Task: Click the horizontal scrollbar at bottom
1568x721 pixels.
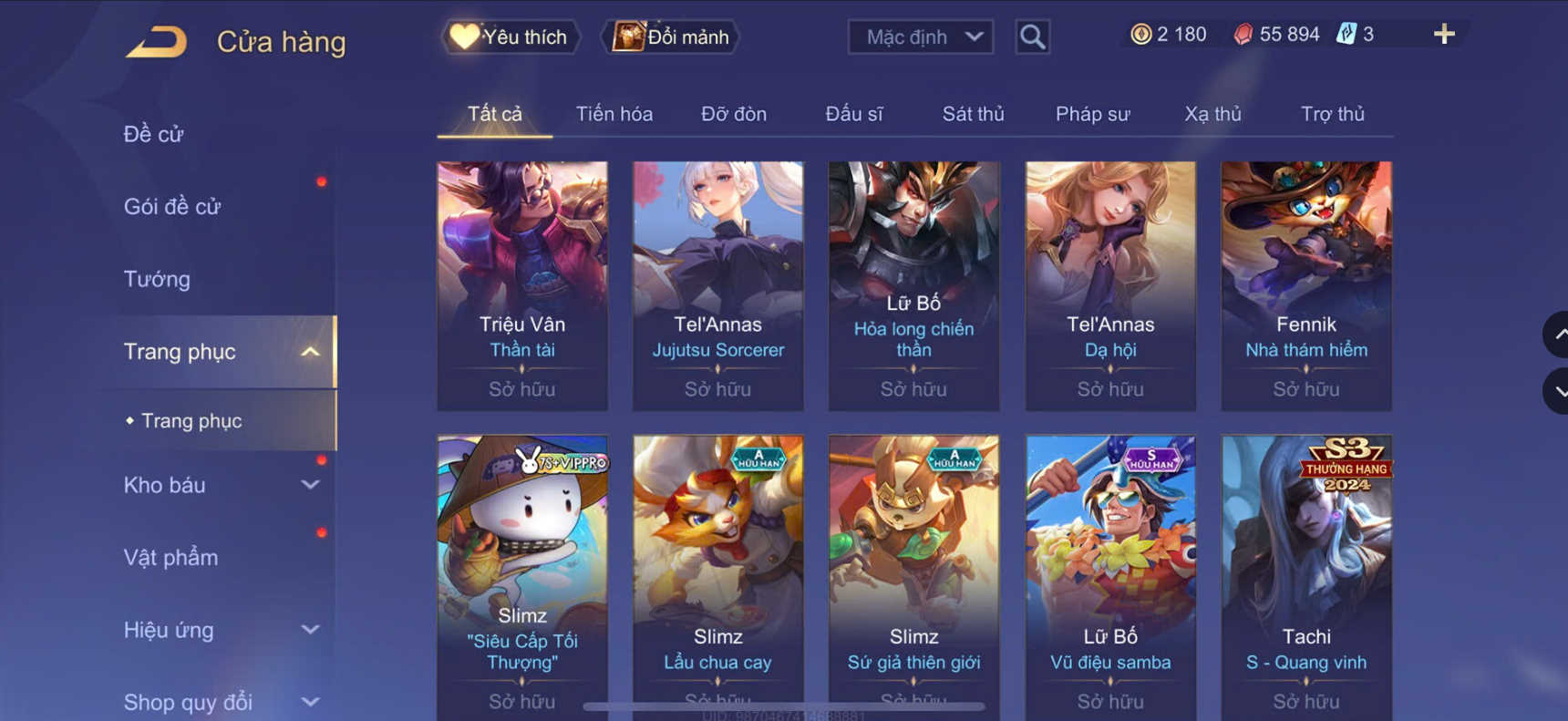Action: 784,706
